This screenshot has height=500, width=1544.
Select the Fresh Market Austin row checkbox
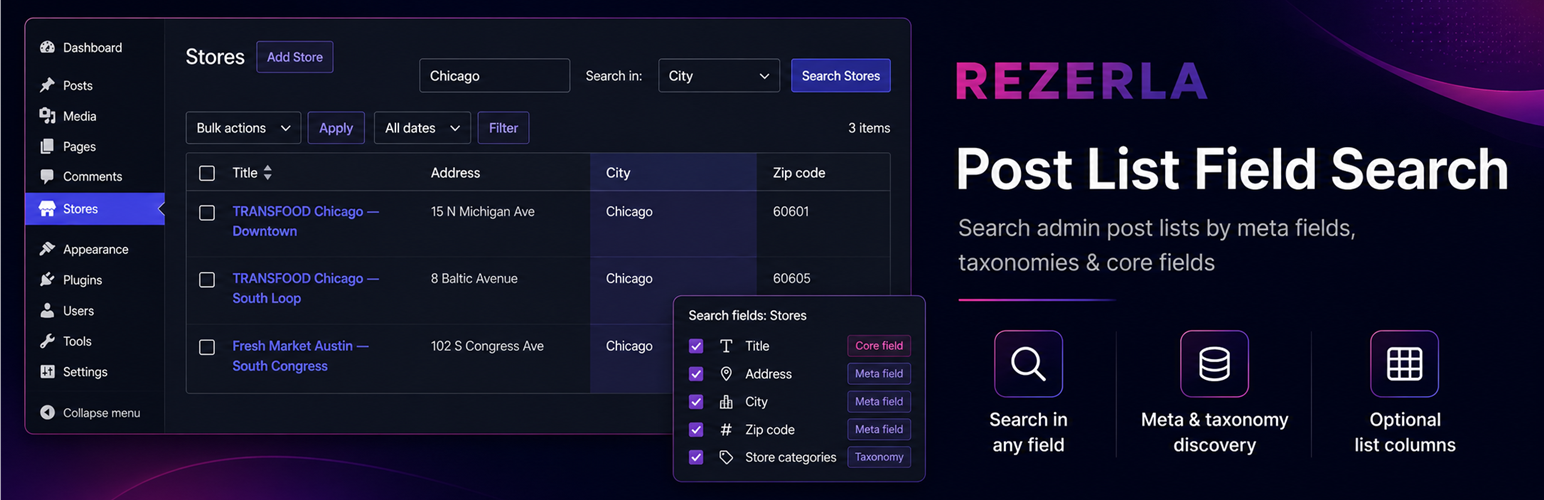[x=207, y=347]
